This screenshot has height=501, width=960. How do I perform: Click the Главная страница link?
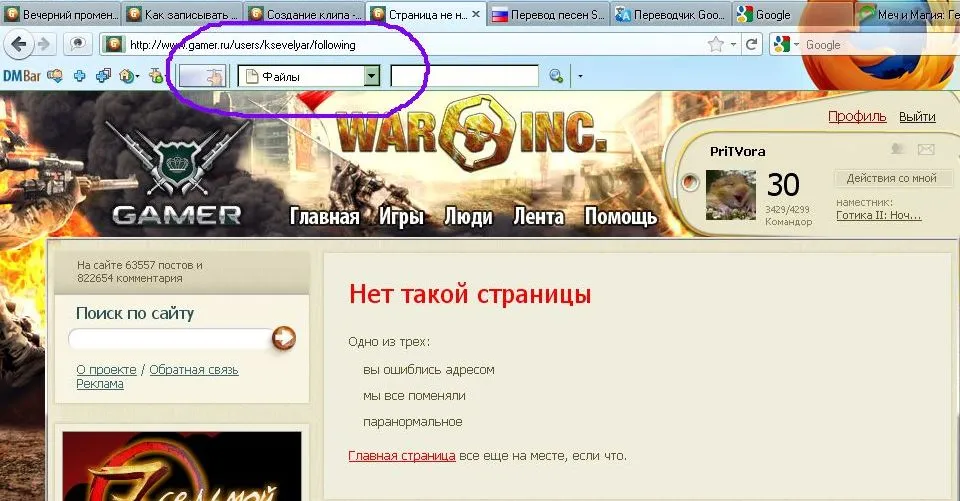(x=402, y=455)
